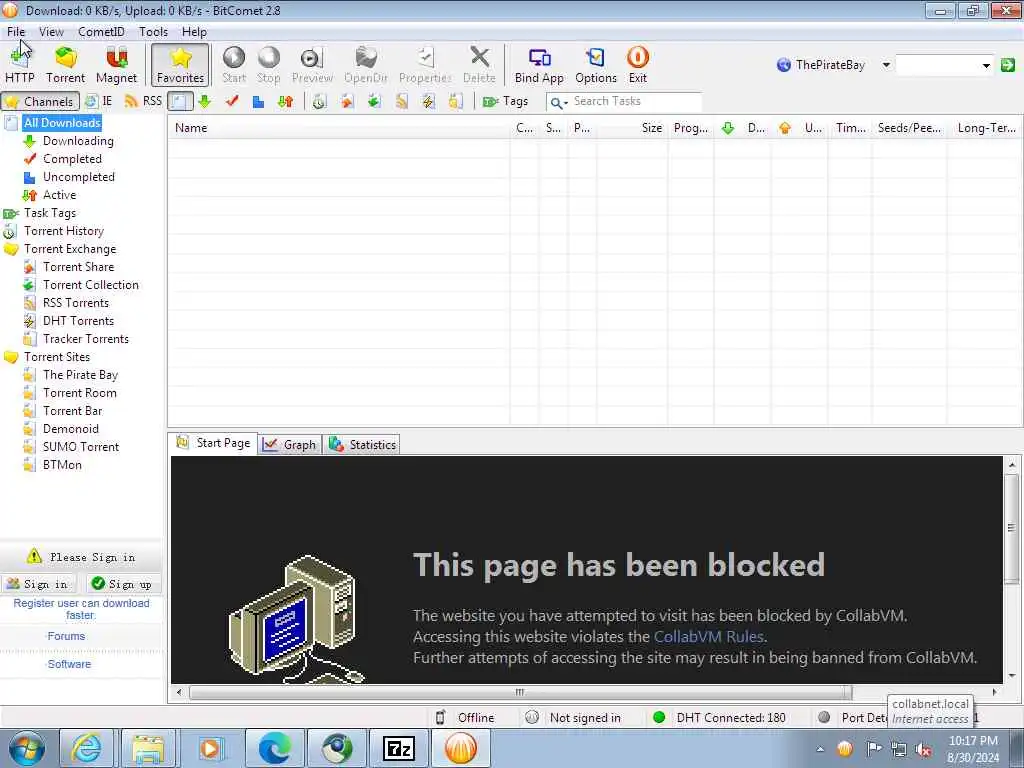Click the green search go arrow

(x=1008, y=65)
